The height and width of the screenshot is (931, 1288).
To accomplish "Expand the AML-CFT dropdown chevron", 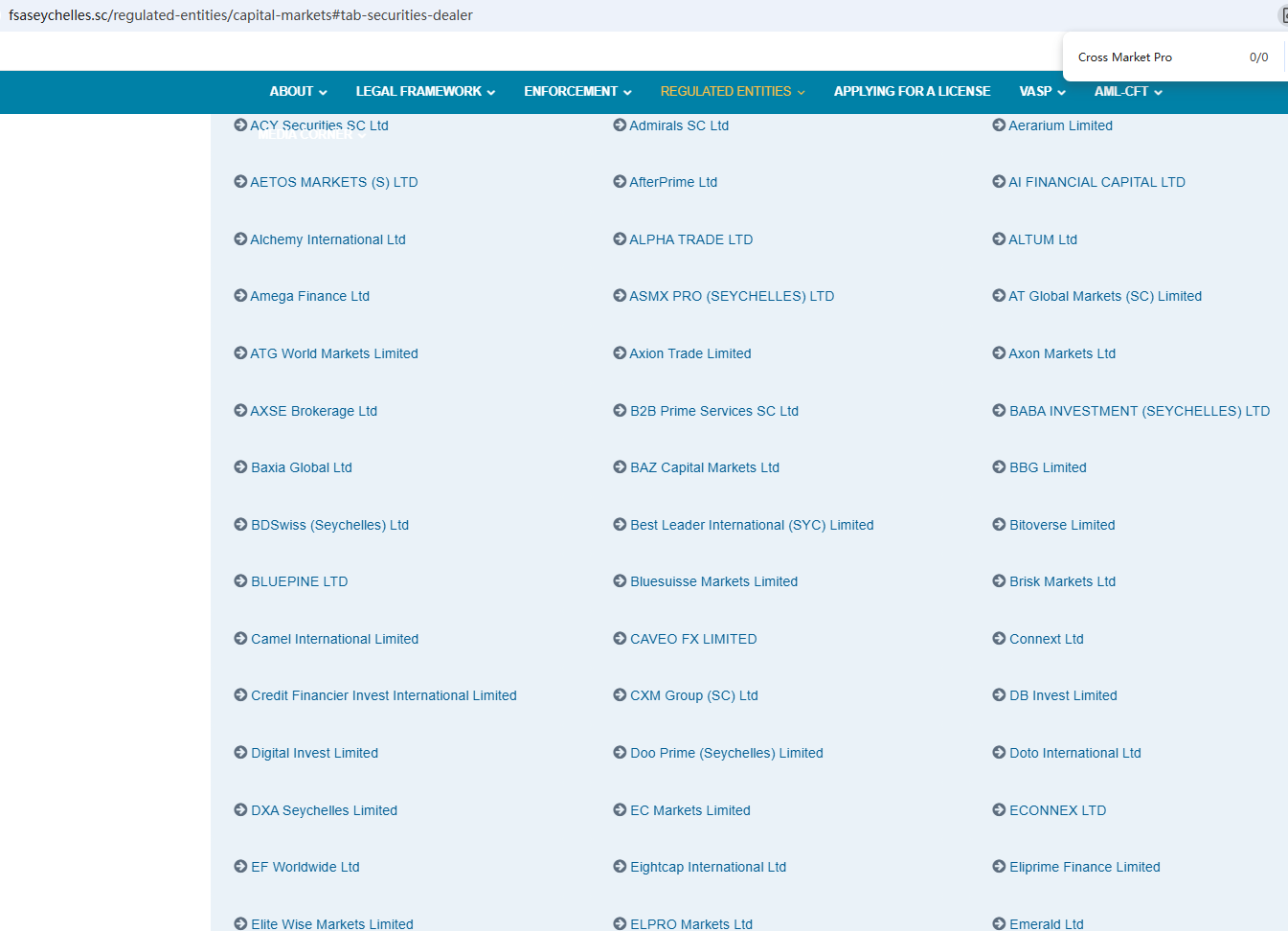I will (1158, 93).
